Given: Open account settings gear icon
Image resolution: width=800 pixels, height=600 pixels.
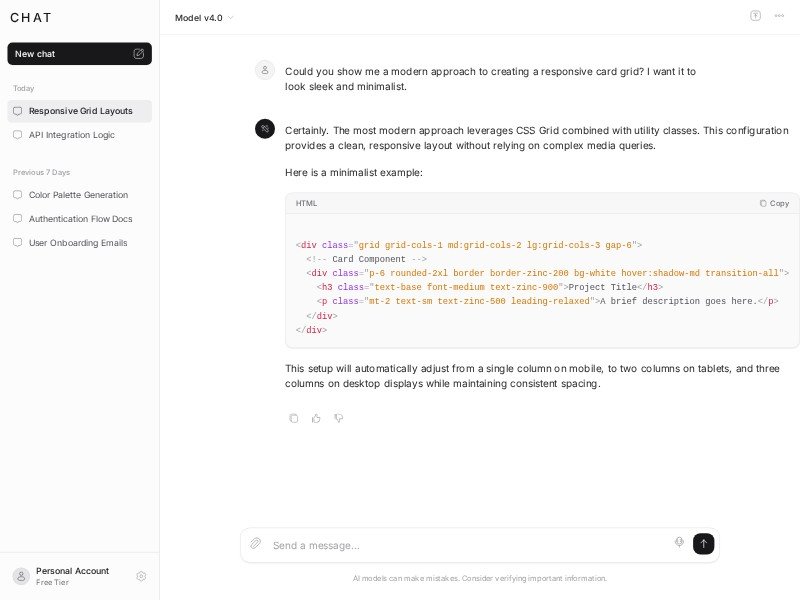Looking at the screenshot, I should [x=141, y=576].
